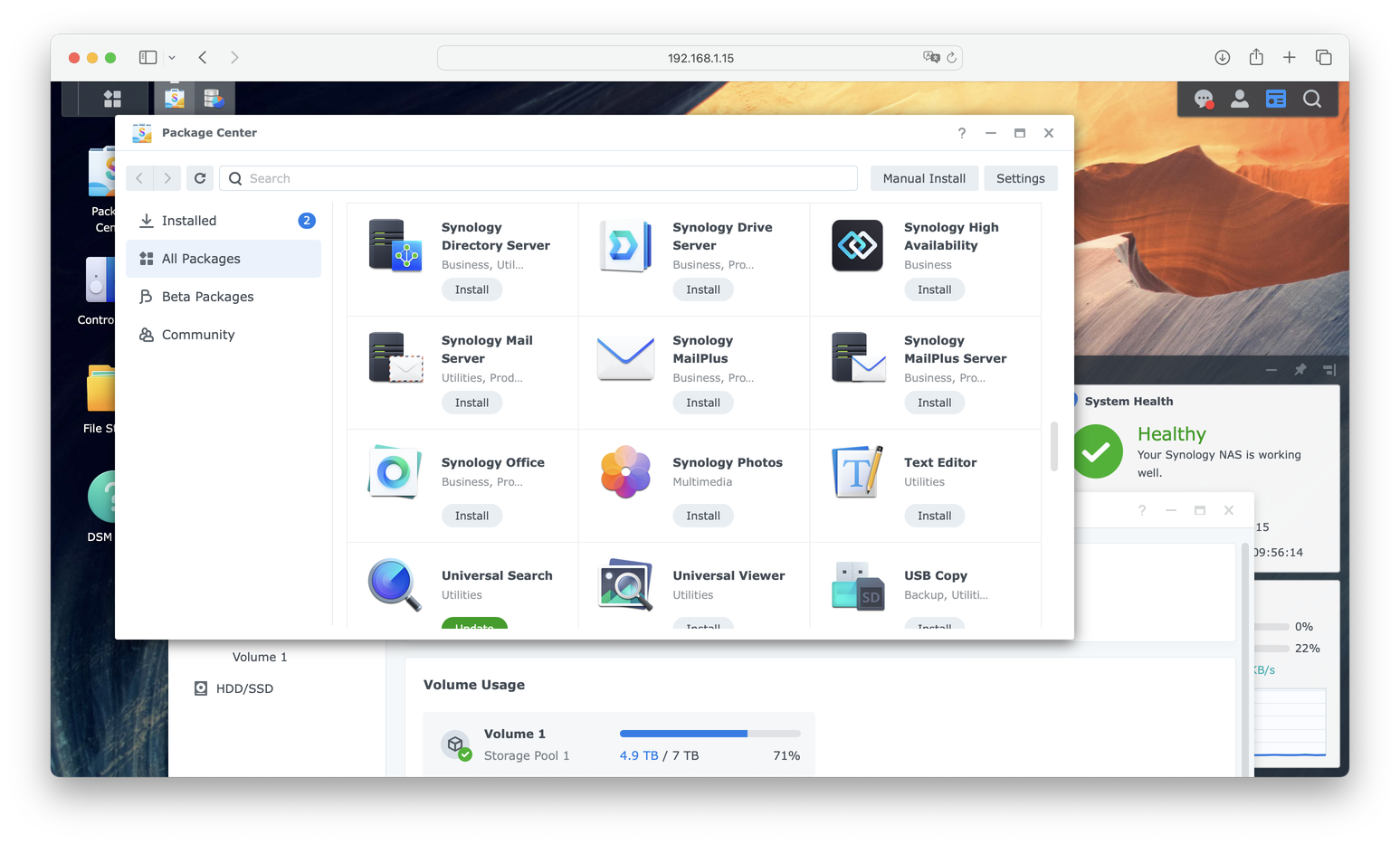Open the Community packages section
Screen dimensions: 1400x844
[x=198, y=334]
